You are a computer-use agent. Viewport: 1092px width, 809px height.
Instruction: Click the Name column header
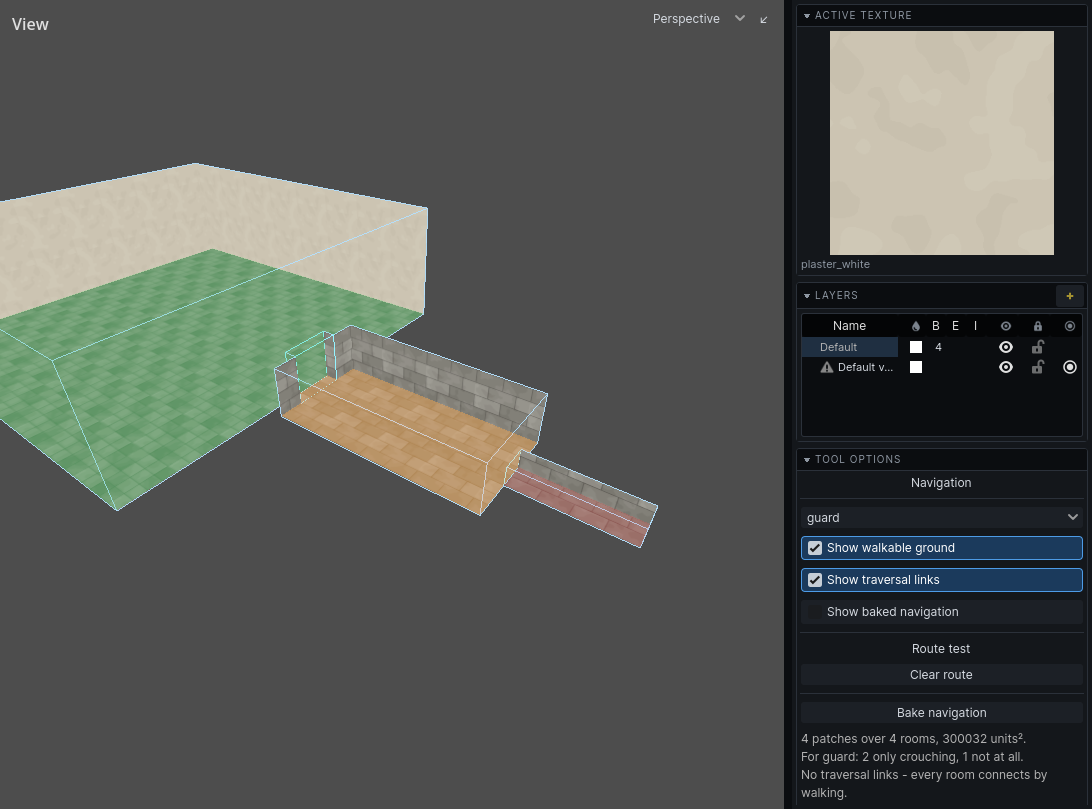click(x=850, y=326)
